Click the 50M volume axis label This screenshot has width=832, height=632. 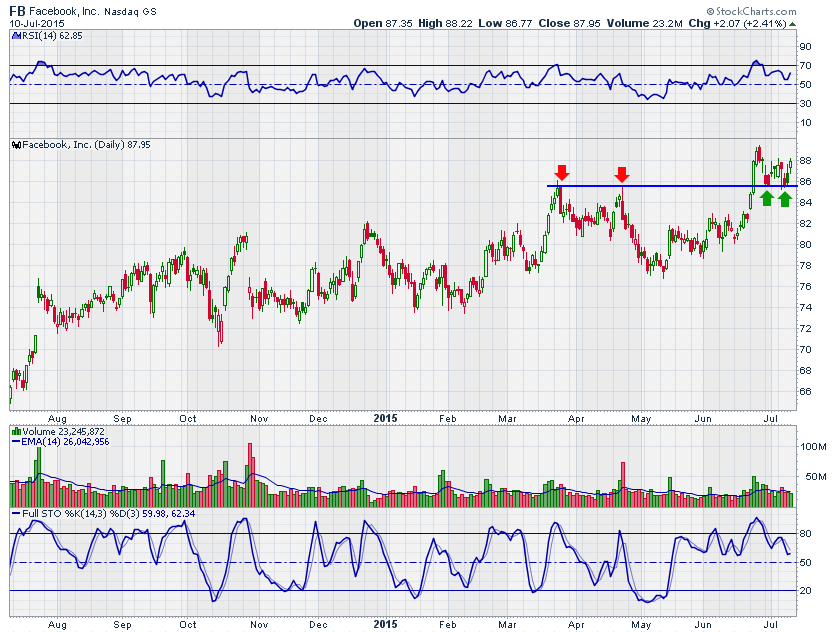(815, 477)
